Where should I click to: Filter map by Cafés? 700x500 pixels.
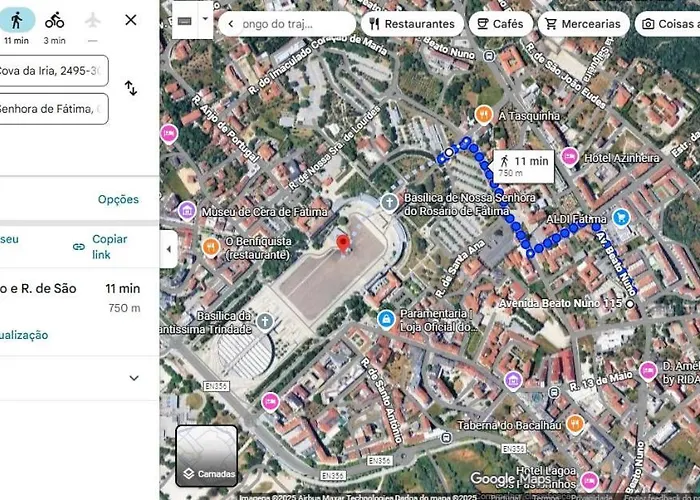tap(500, 24)
